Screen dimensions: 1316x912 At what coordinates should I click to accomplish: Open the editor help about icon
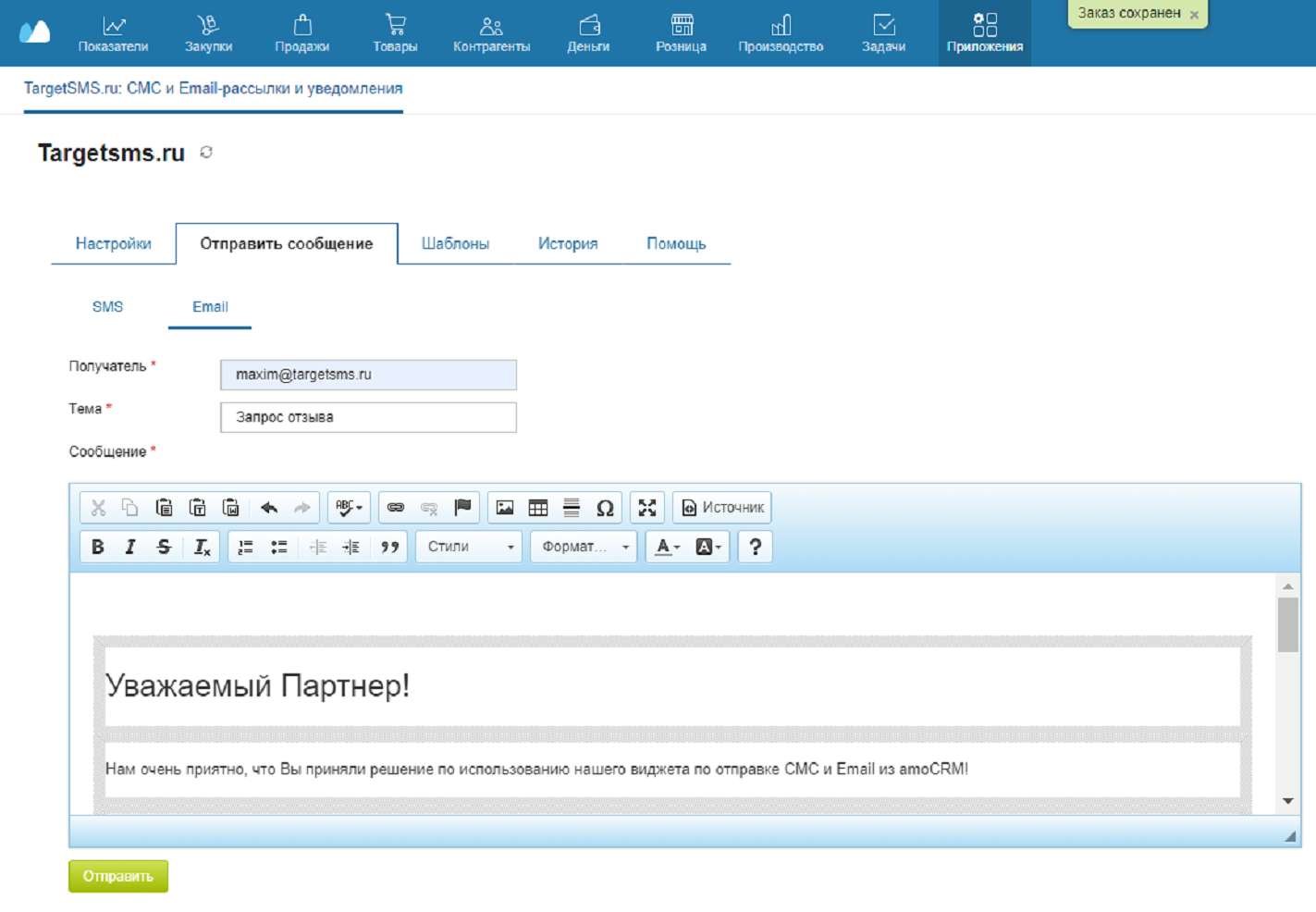click(x=756, y=547)
